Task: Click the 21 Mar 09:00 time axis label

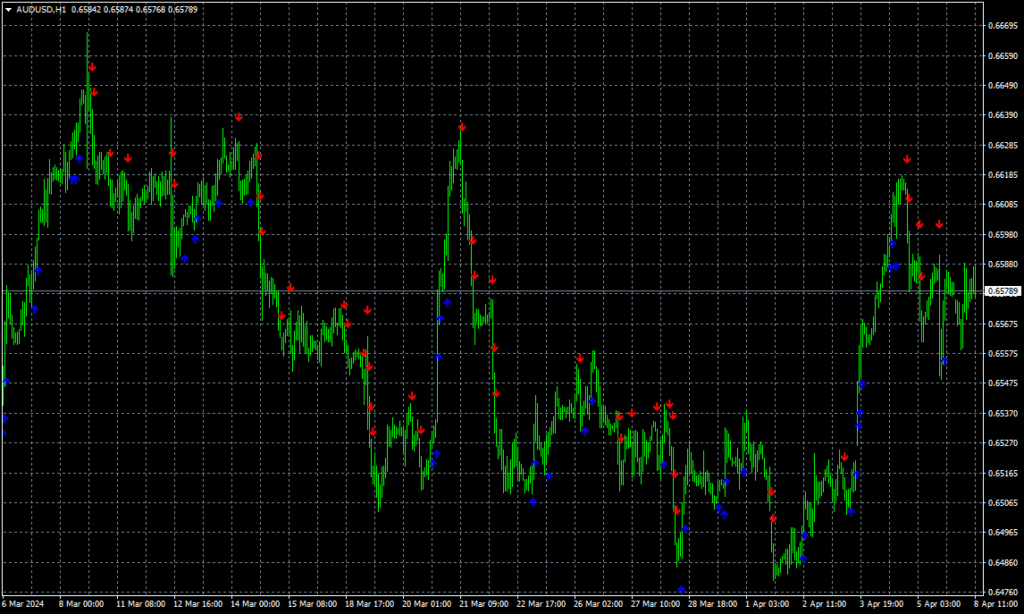Action: click(485, 604)
